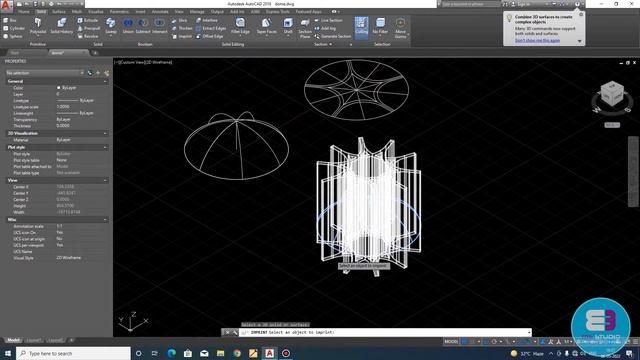Image resolution: width=640 pixels, height=360 pixels.
Task: Click the UCS icon On value
Action: (x=60, y=232)
